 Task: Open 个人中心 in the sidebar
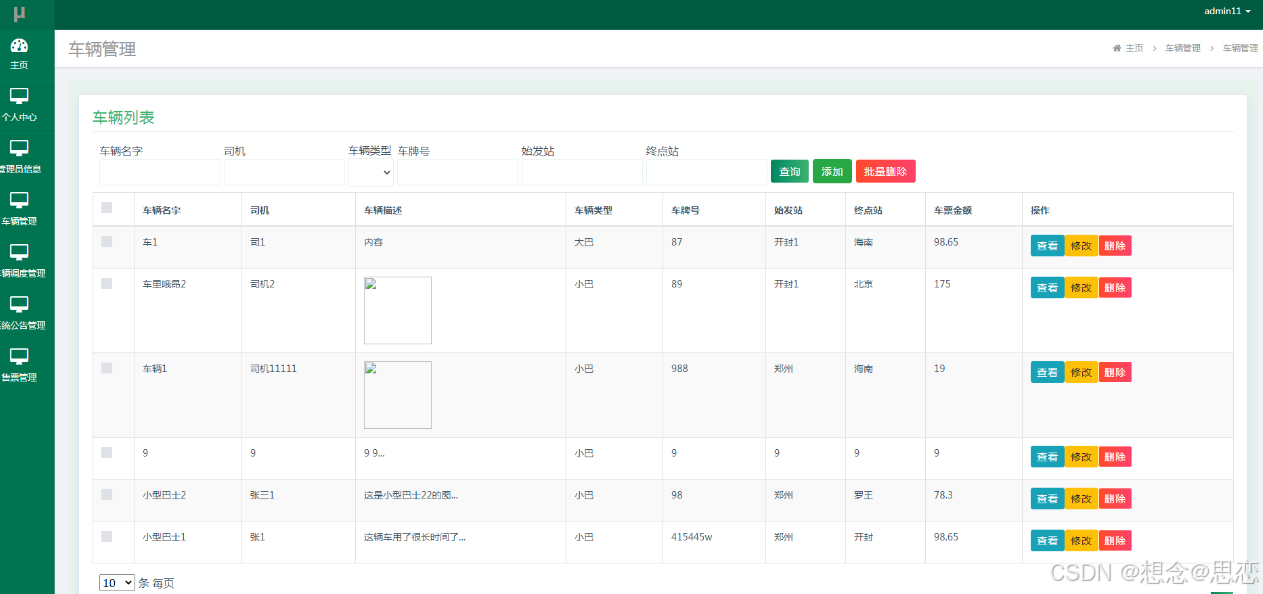click(x=19, y=105)
